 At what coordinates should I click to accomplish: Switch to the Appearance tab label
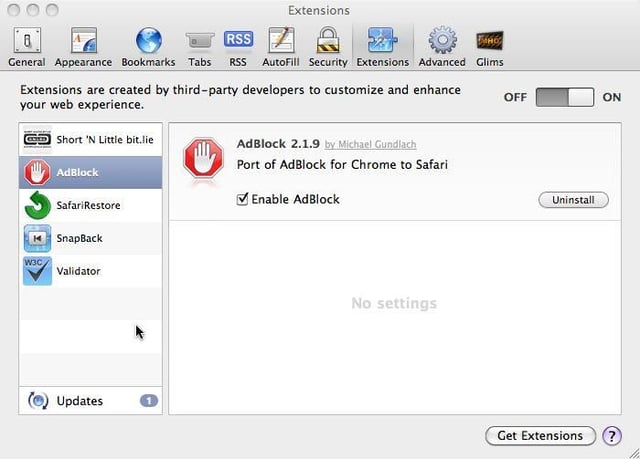83,62
